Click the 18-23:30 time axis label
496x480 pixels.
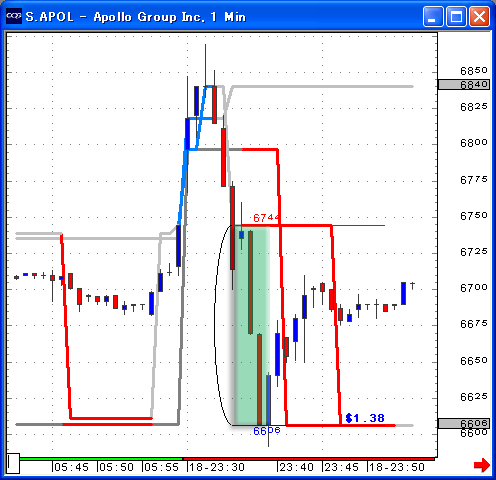tap(217, 467)
